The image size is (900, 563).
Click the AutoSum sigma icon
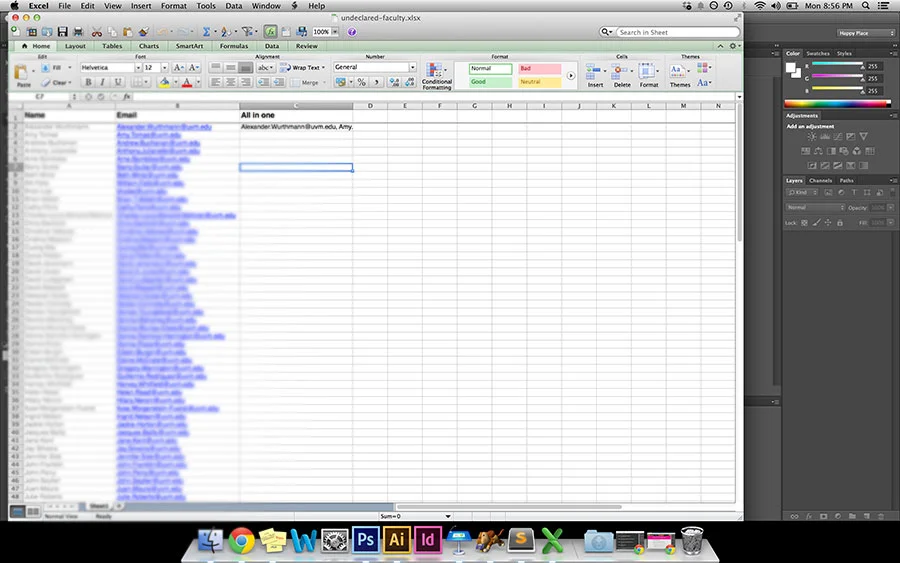[x=206, y=32]
